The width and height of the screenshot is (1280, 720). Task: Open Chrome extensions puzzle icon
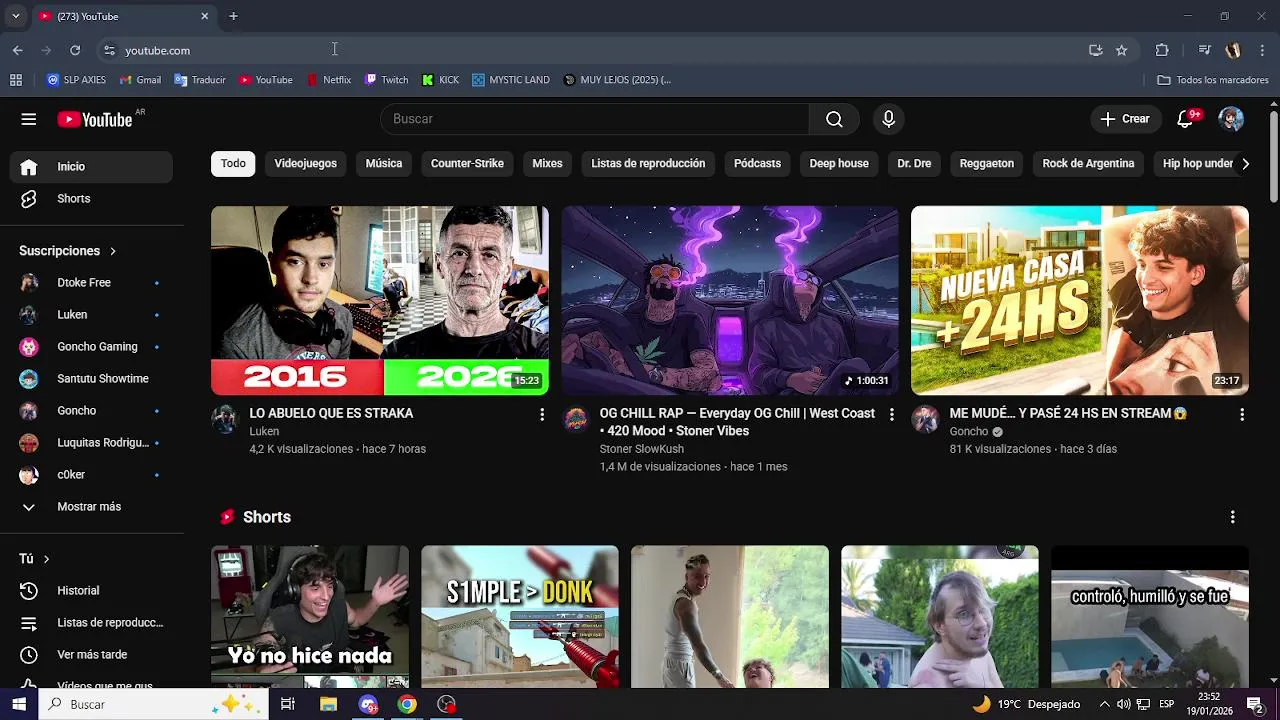click(1162, 50)
